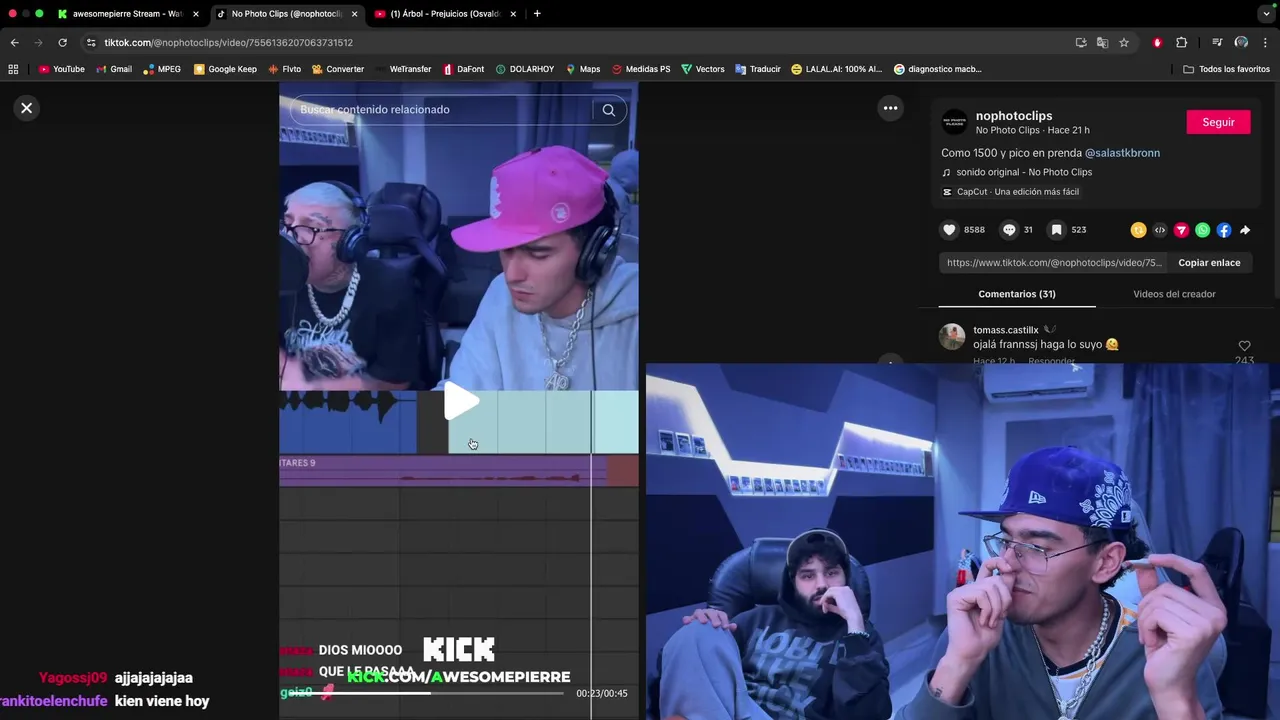
Task: Open the @salastkbronn mention
Action: coord(1122,153)
